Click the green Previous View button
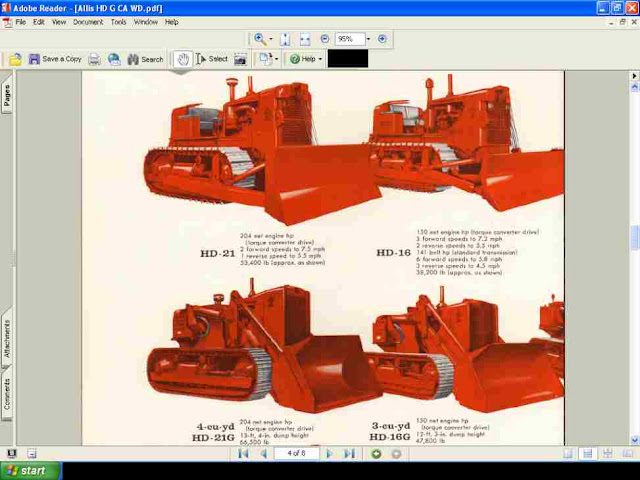 (376, 453)
